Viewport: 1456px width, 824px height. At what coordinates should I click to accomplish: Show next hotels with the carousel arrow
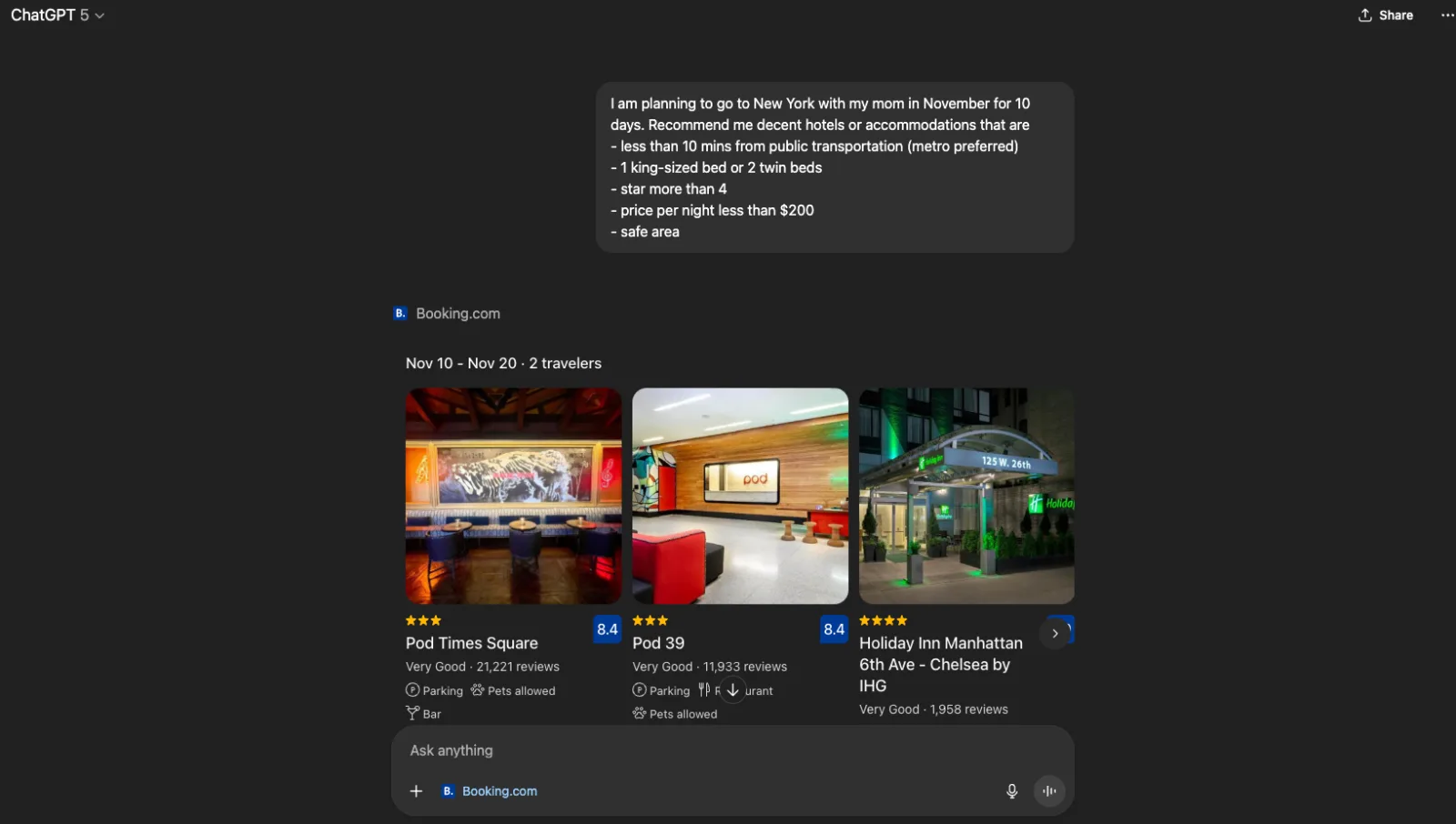(1055, 633)
